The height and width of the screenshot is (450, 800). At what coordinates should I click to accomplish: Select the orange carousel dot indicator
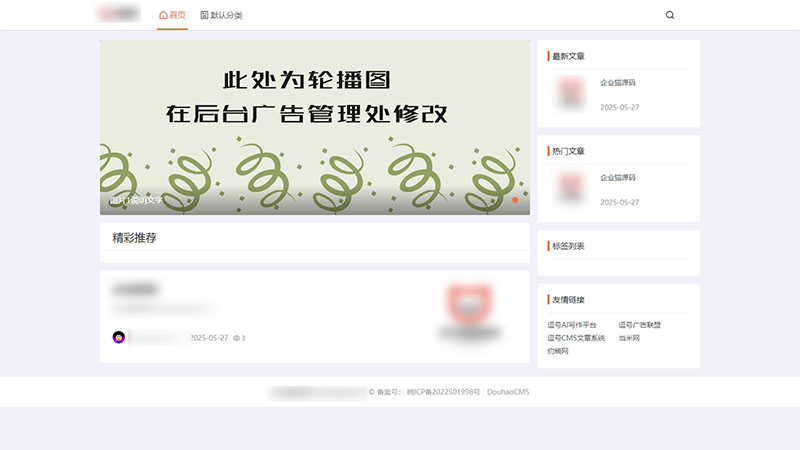pyautogui.click(x=515, y=200)
